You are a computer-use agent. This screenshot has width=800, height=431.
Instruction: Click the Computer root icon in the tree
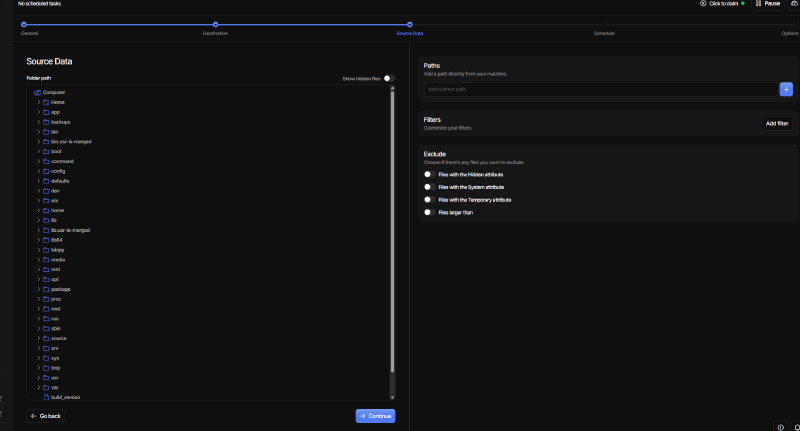37,92
